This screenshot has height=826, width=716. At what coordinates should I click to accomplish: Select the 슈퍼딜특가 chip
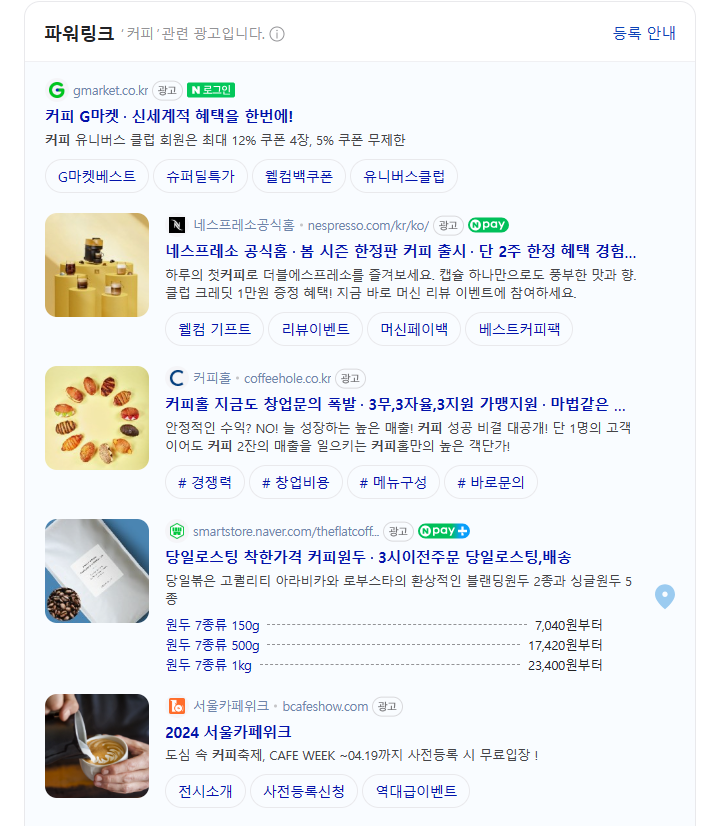200,176
